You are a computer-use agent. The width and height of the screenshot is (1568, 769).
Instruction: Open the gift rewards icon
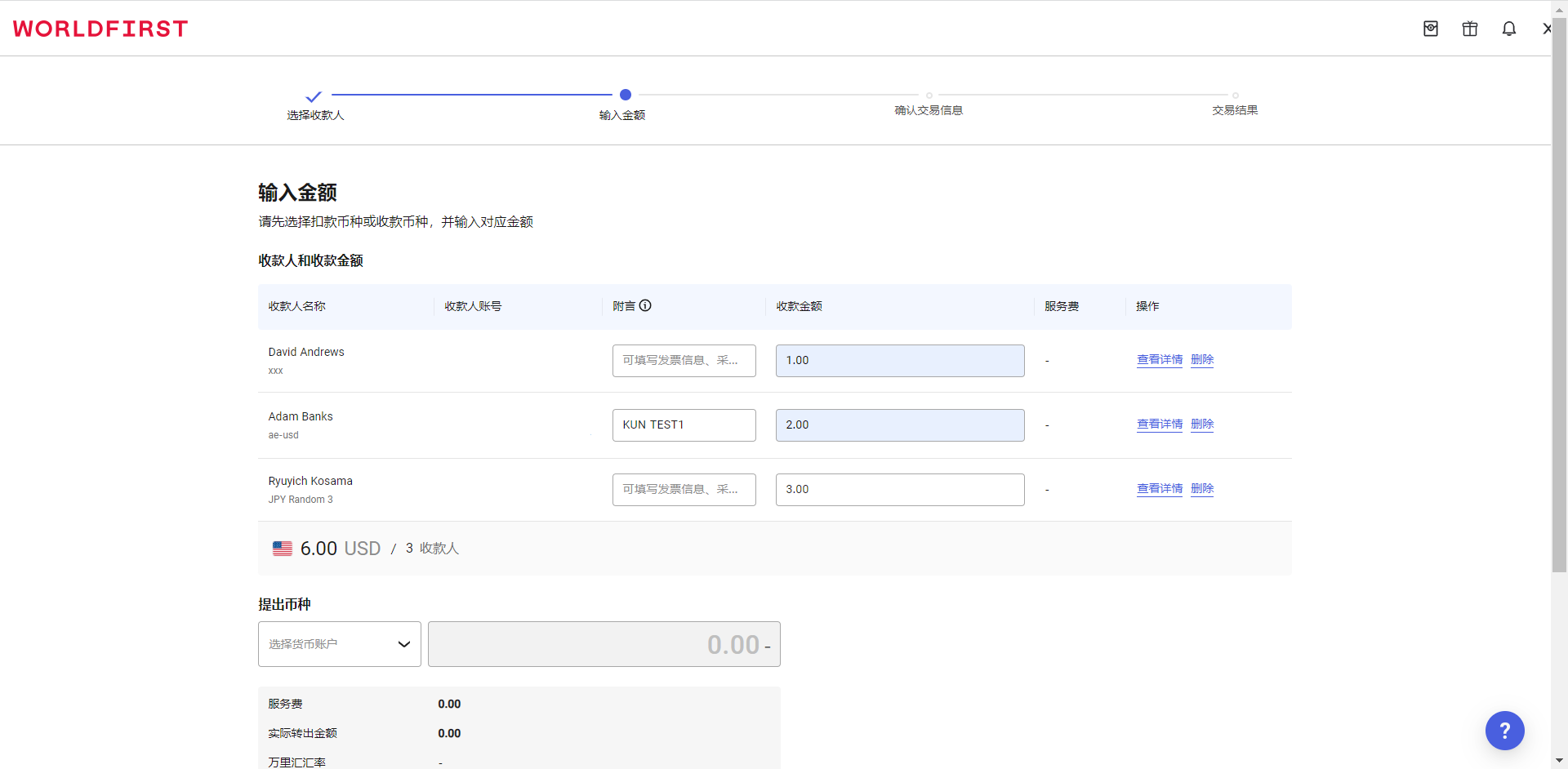coord(1470,29)
